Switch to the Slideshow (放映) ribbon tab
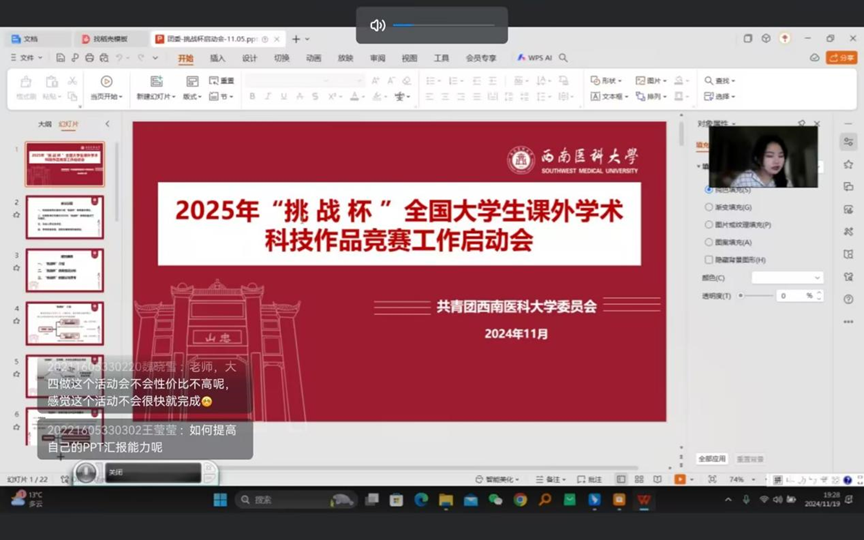This screenshot has width=864, height=540. click(x=345, y=58)
